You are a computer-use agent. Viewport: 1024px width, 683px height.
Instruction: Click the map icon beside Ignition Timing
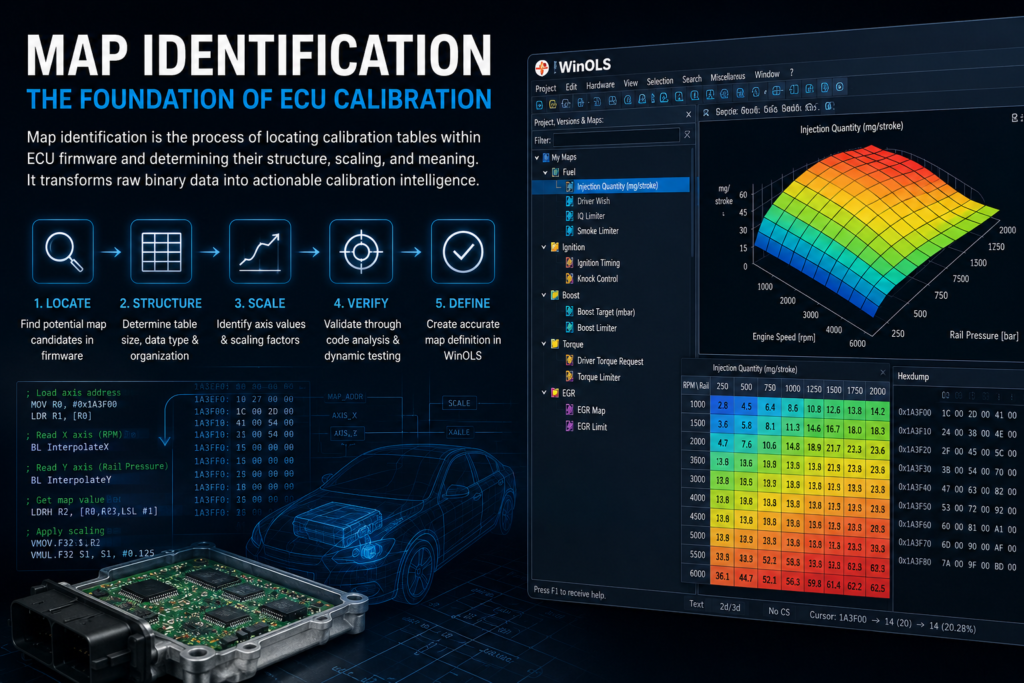tap(569, 262)
